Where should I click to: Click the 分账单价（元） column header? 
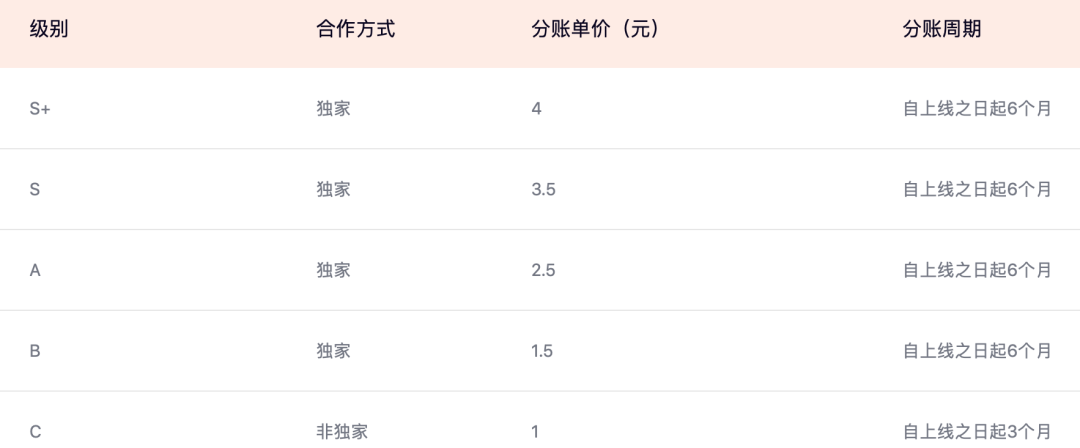tap(596, 30)
